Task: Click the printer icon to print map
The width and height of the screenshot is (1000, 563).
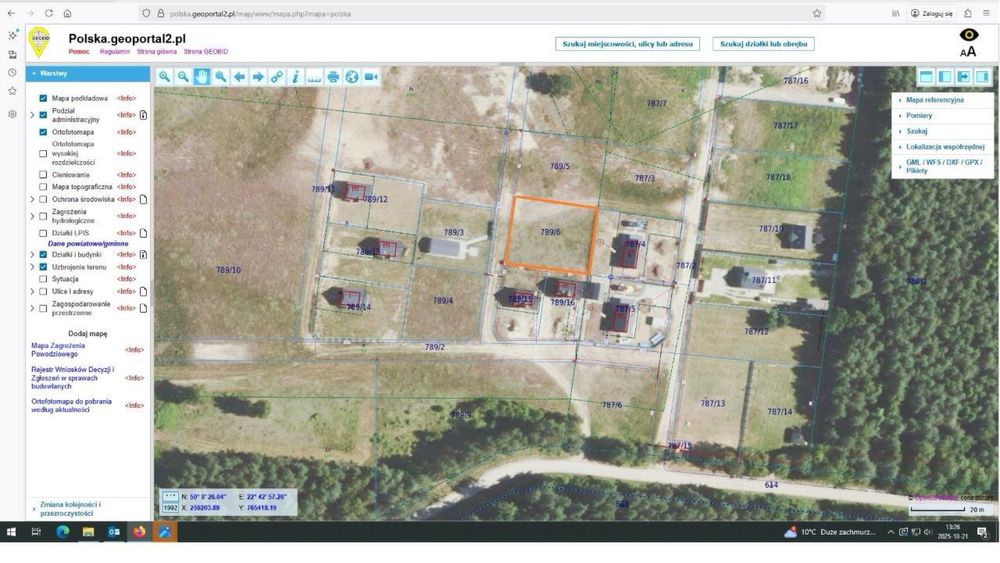Action: 333,77
